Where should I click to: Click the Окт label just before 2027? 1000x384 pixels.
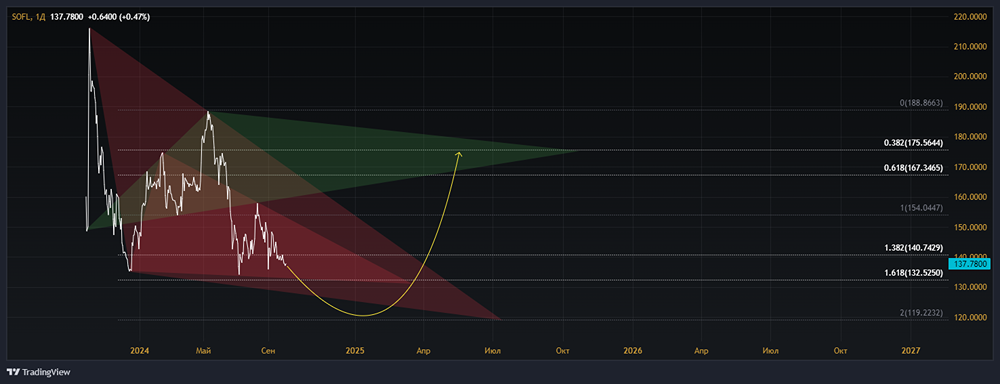click(x=841, y=351)
